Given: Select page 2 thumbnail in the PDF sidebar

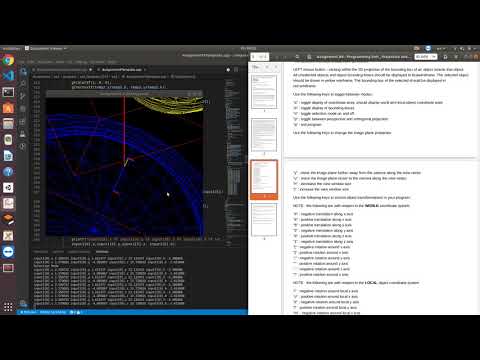Looking at the screenshot, I should 264,135.
